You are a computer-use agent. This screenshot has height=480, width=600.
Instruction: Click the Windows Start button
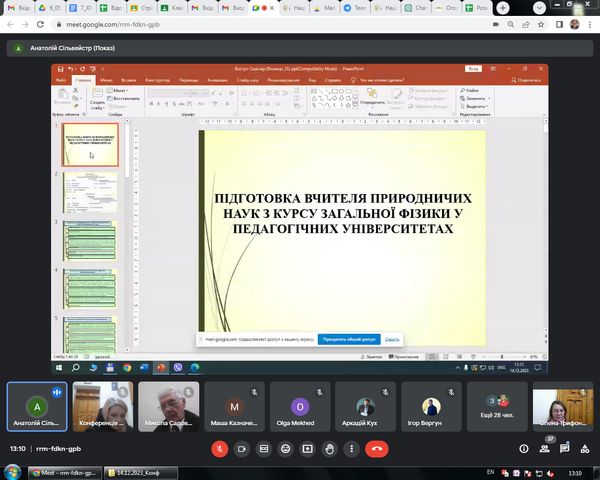click(13, 471)
